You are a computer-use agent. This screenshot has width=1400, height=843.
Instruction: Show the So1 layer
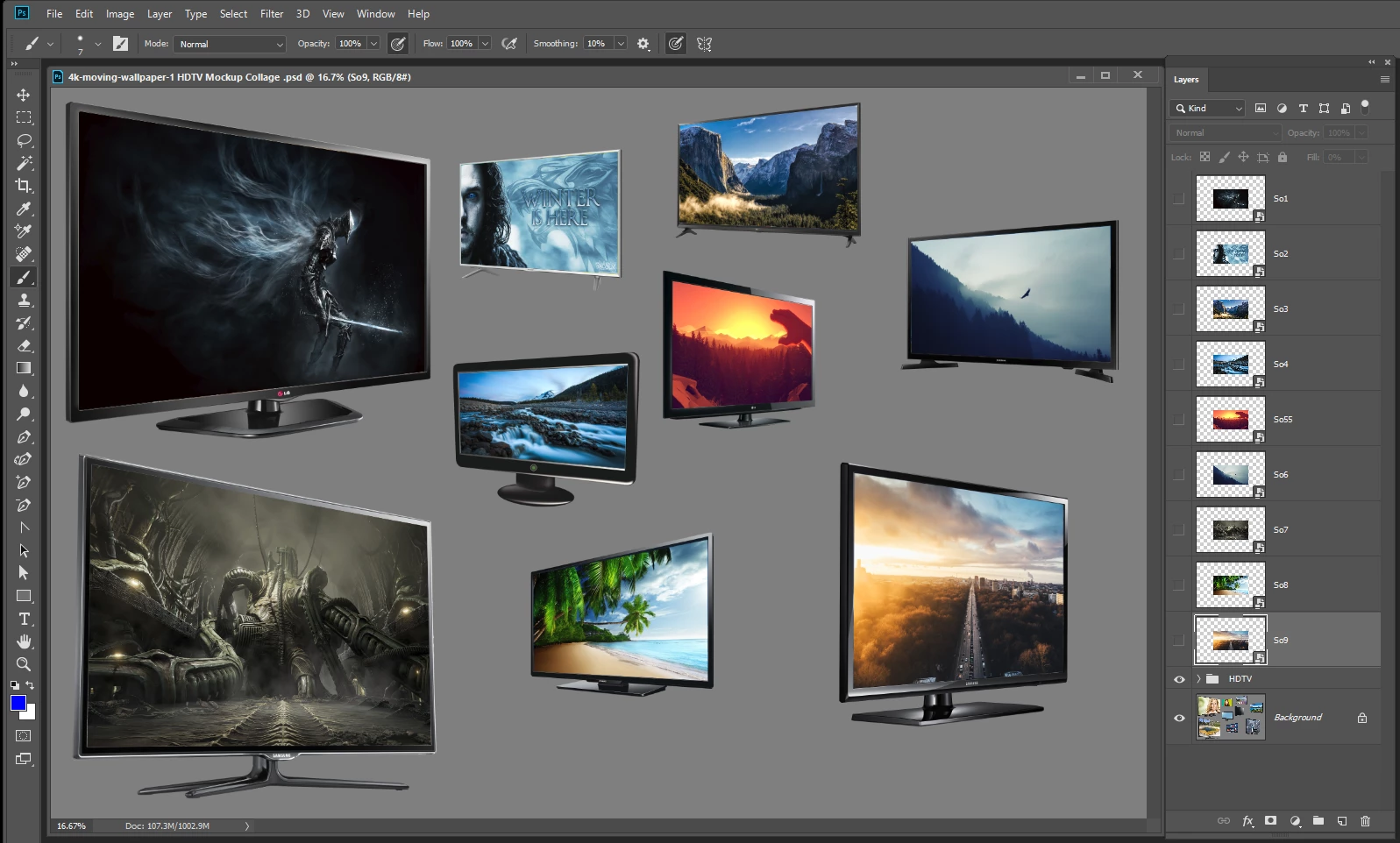(x=1179, y=199)
